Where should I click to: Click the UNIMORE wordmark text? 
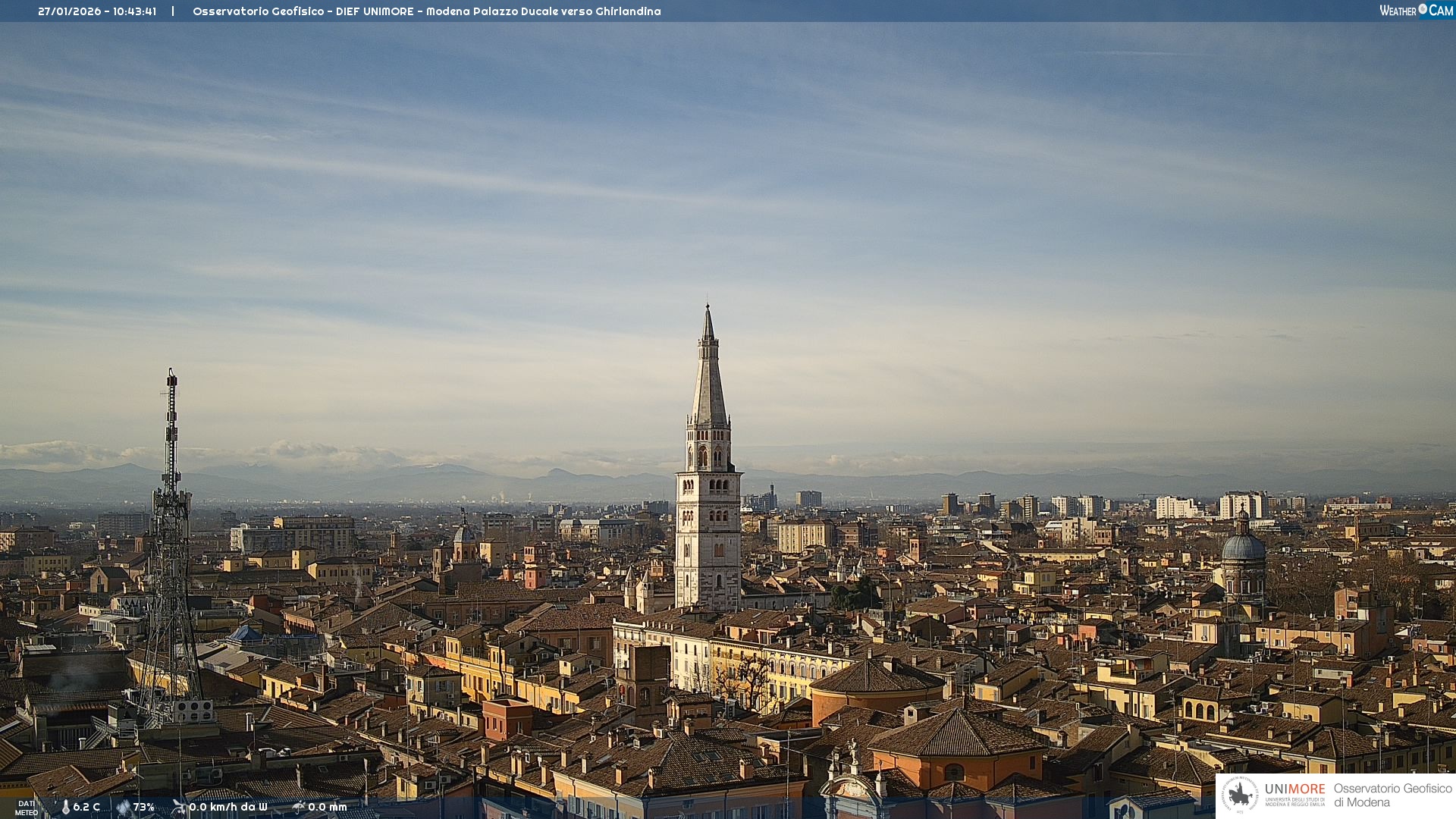tap(1294, 789)
